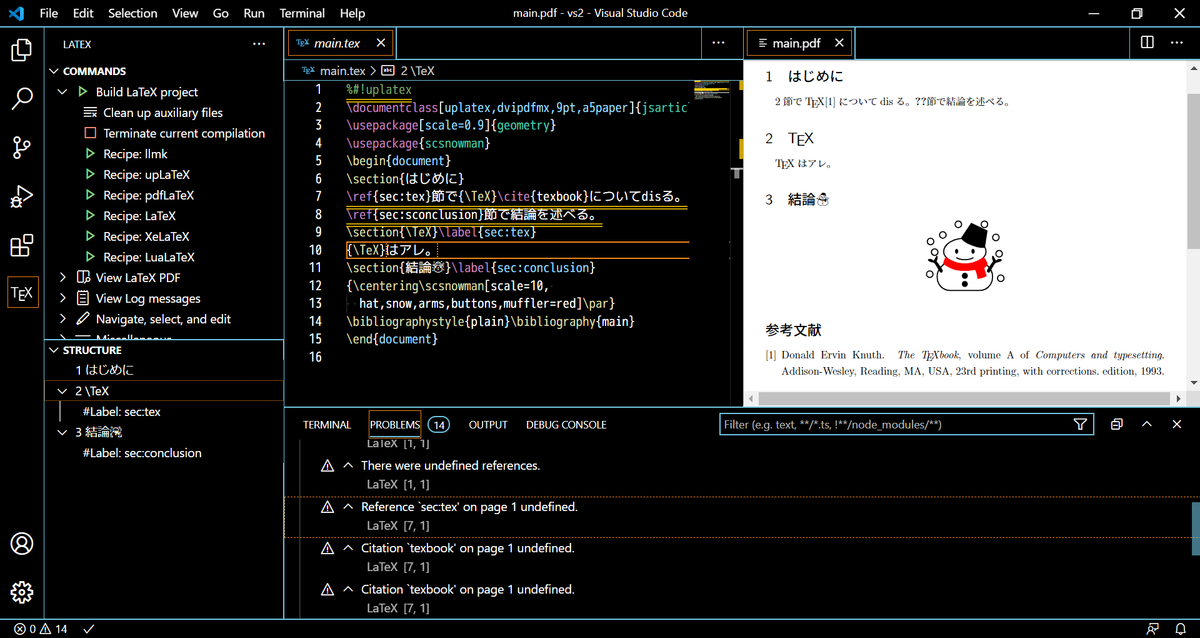Screen dimensions: 1200x638
Task: Click the '2 \TeX' breadcrumb item
Action: pyautogui.click(x=408, y=71)
